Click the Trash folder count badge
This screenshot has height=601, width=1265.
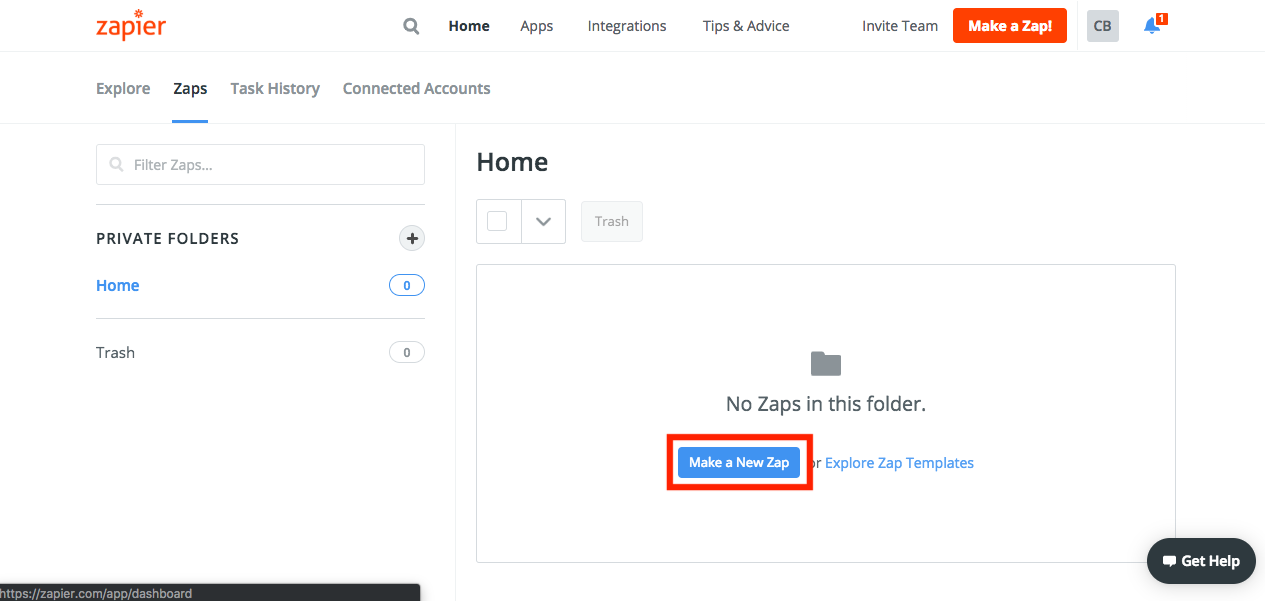[407, 352]
